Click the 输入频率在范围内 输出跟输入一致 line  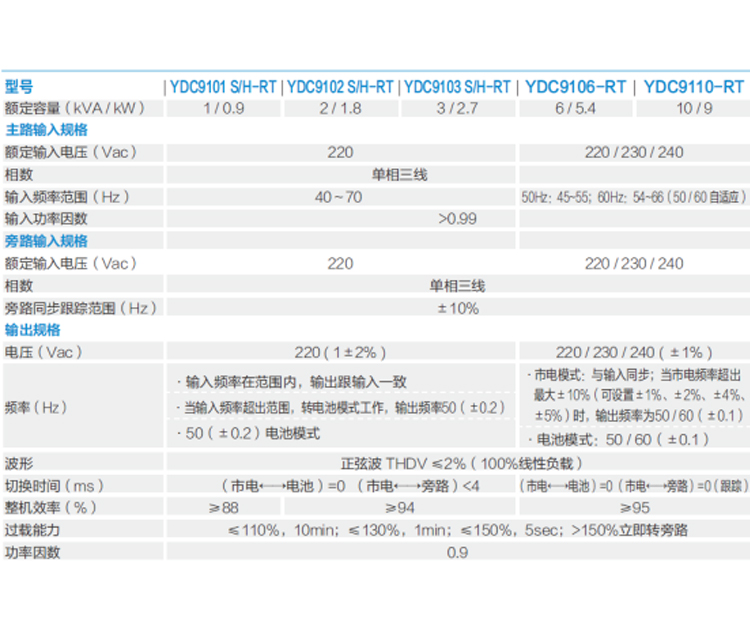[291, 382]
